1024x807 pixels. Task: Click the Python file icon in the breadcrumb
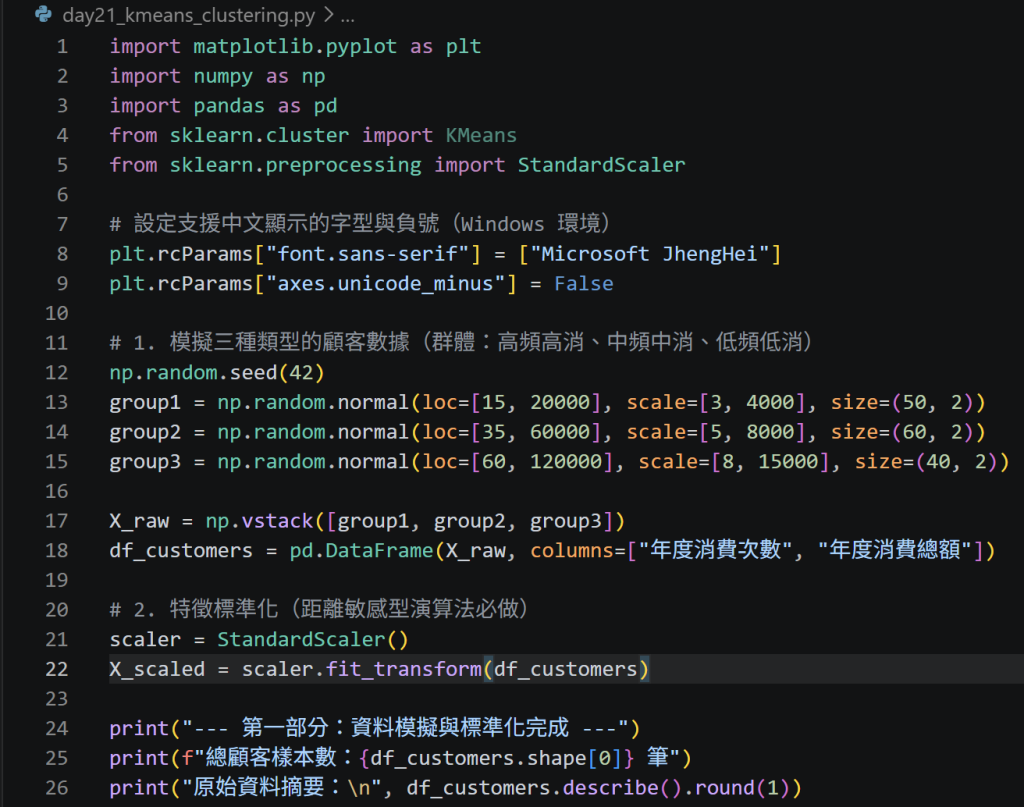point(43,14)
